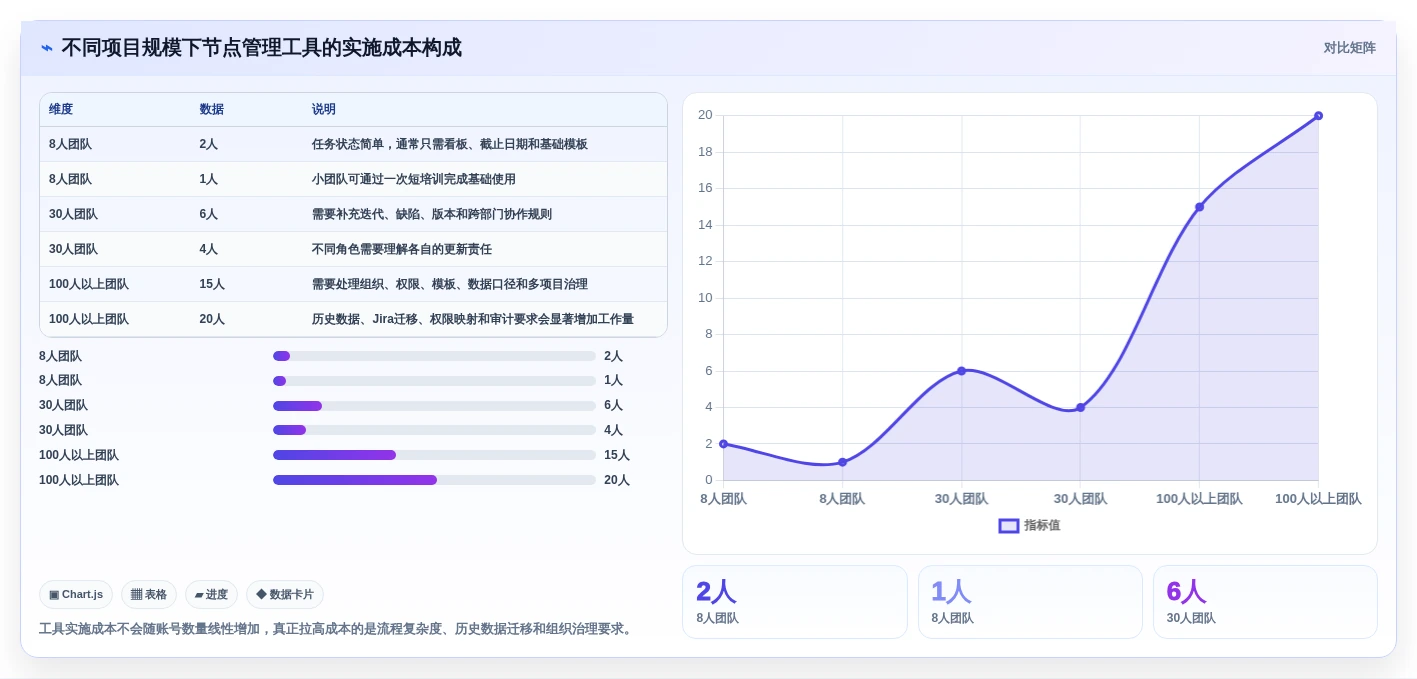Open the 6人 30人团队 data card
This screenshot has height=679, width=1417.
tap(1265, 602)
